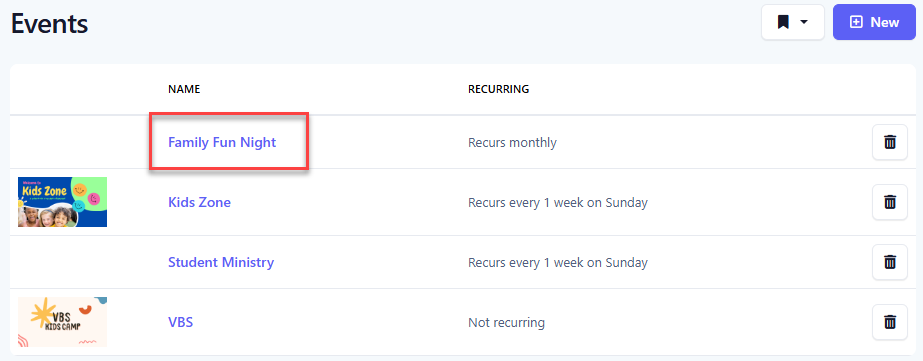
Task: Click the bookmark icon in the header
Action: (x=783, y=22)
